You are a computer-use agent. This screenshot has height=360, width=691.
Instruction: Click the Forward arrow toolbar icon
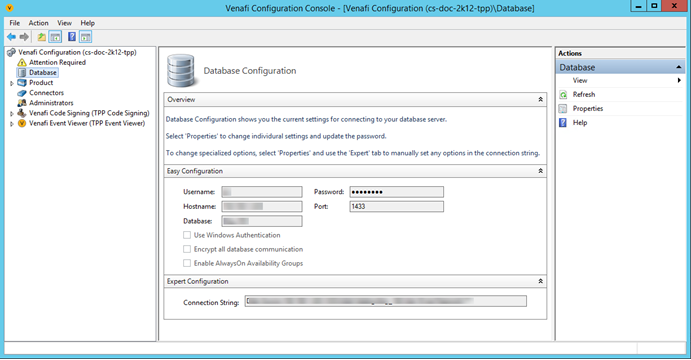[24, 37]
